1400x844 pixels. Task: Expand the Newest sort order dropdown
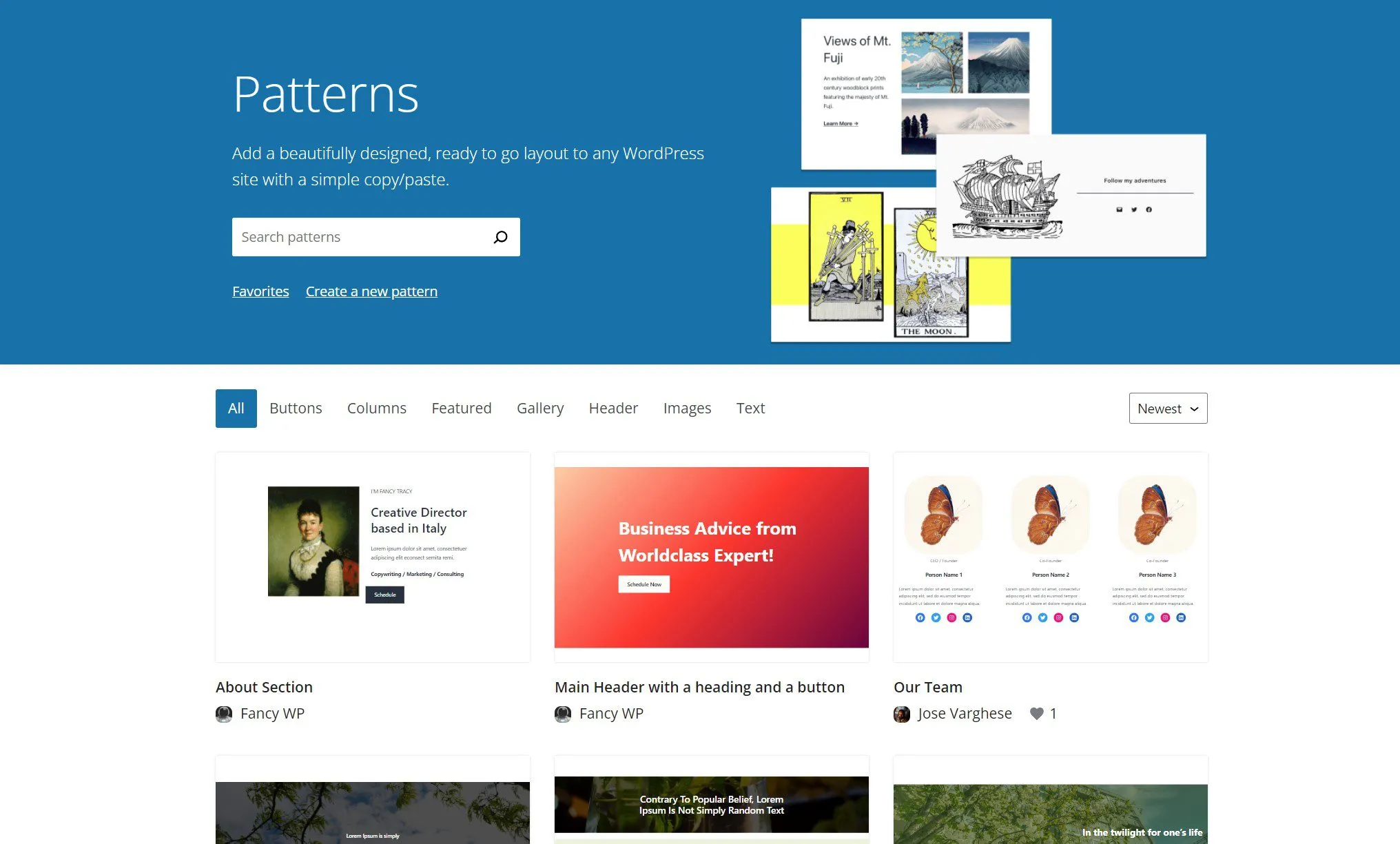click(x=1168, y=408)
